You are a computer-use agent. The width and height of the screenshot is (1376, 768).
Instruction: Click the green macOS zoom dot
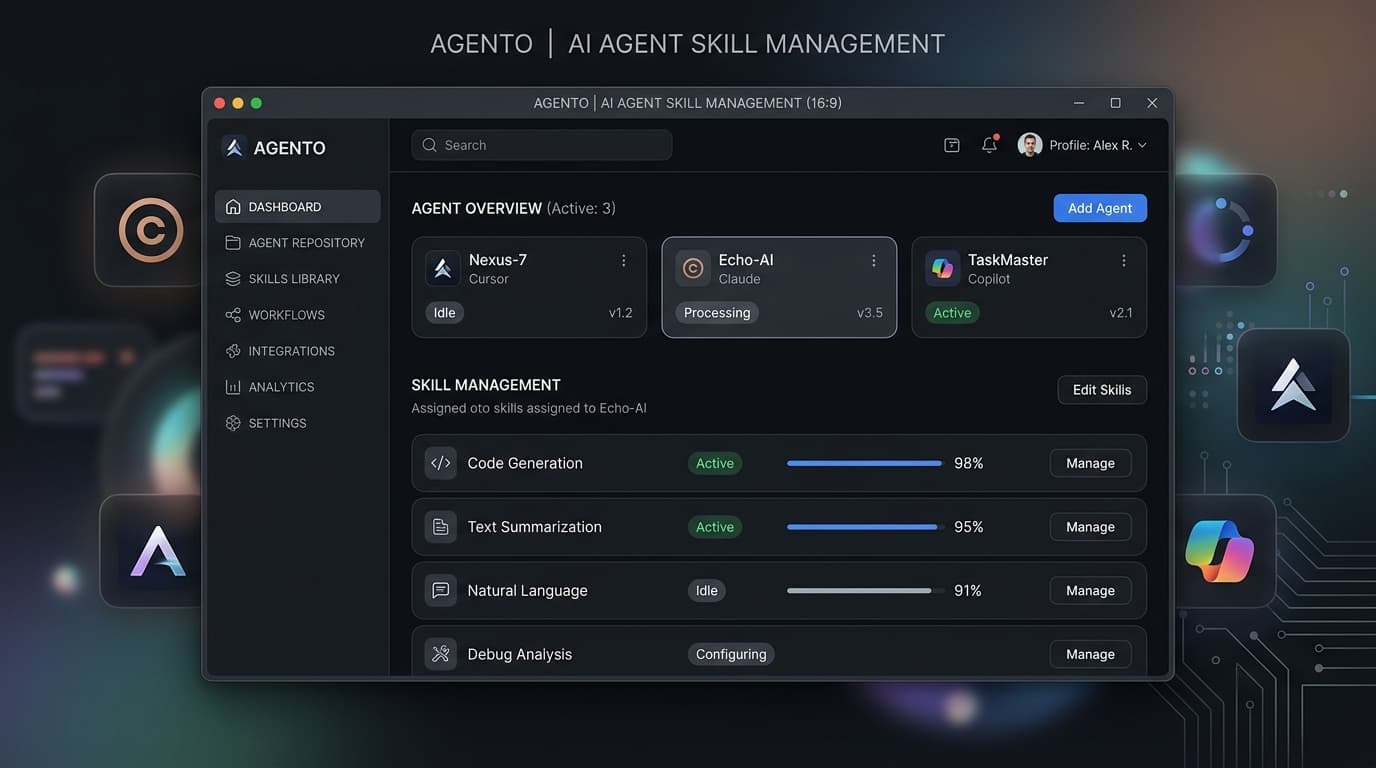click(x=256, y=103)
